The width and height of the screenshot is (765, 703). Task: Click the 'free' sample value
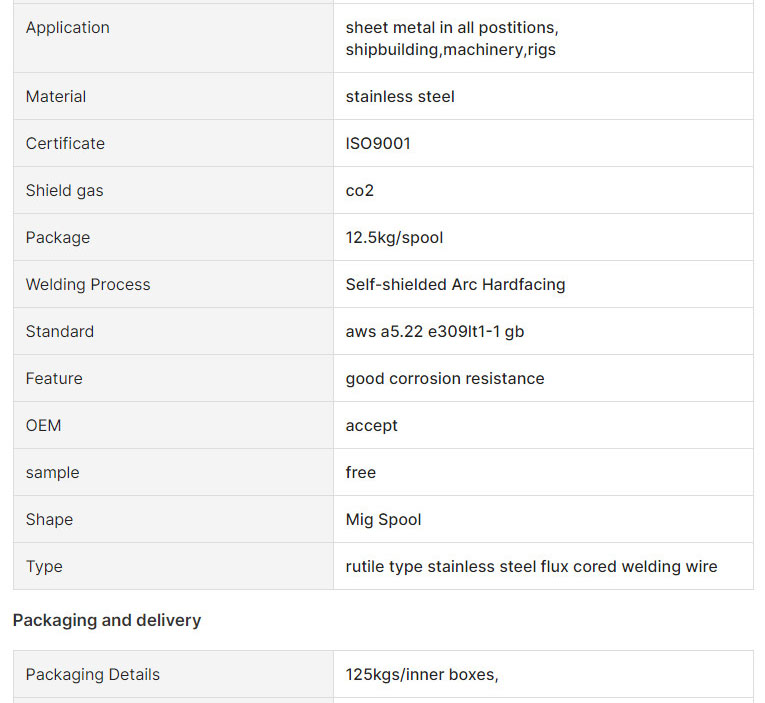[361, 473]
